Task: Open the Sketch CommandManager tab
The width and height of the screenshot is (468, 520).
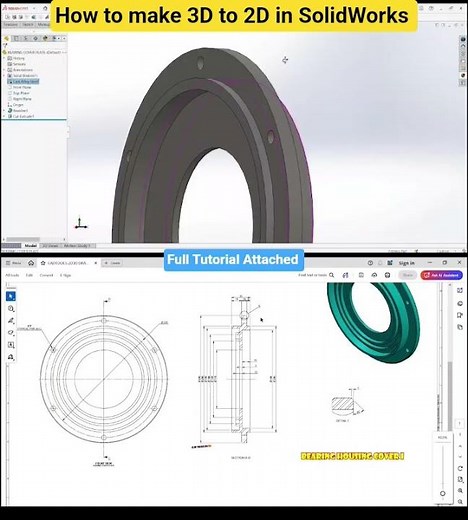Action: pos(28,25)
